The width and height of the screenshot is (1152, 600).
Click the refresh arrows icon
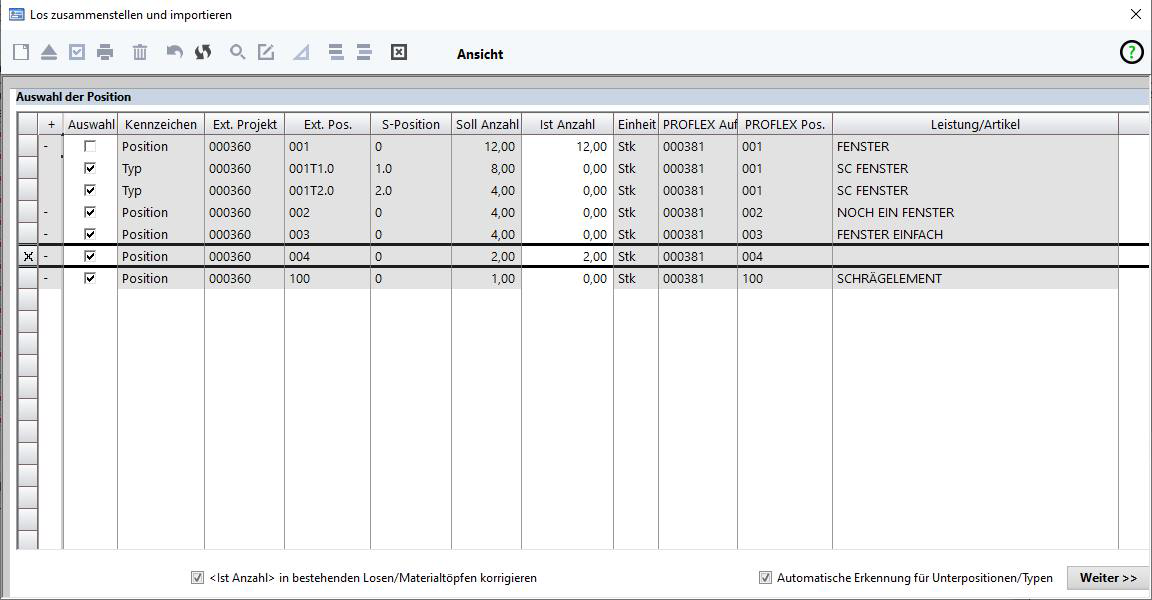[x=203, y=53]
